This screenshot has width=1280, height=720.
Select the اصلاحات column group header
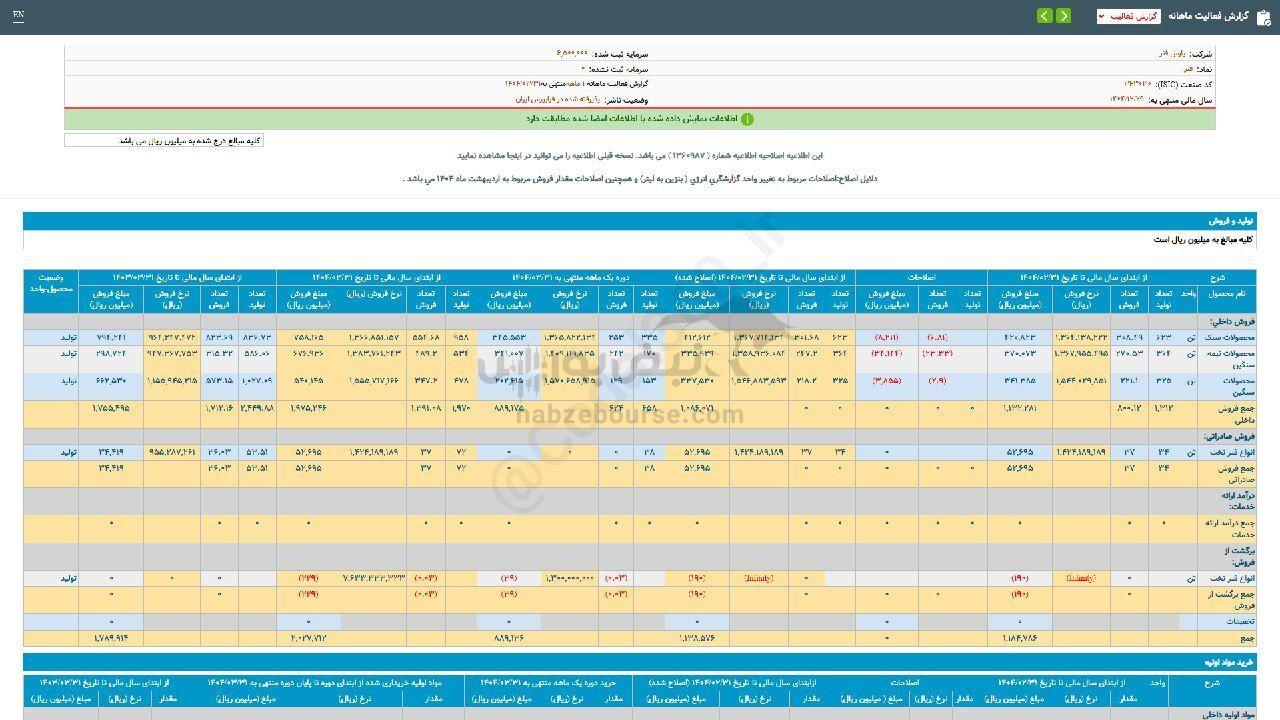tap(920, 278)
